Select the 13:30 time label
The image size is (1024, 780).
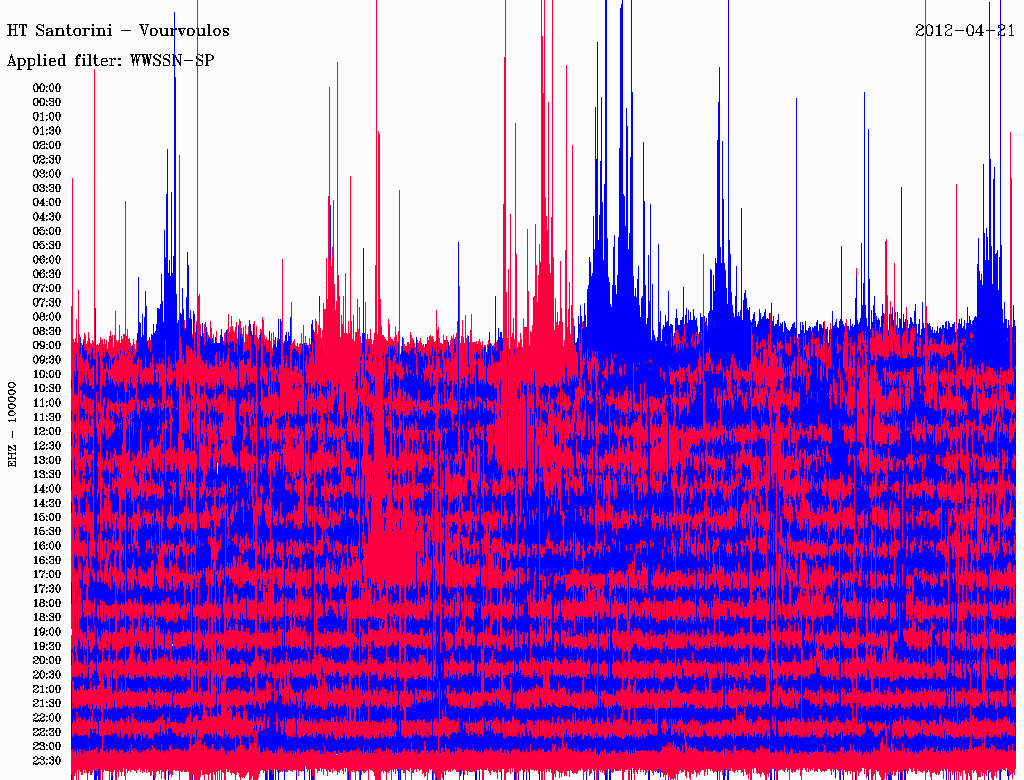click(47, 474)
